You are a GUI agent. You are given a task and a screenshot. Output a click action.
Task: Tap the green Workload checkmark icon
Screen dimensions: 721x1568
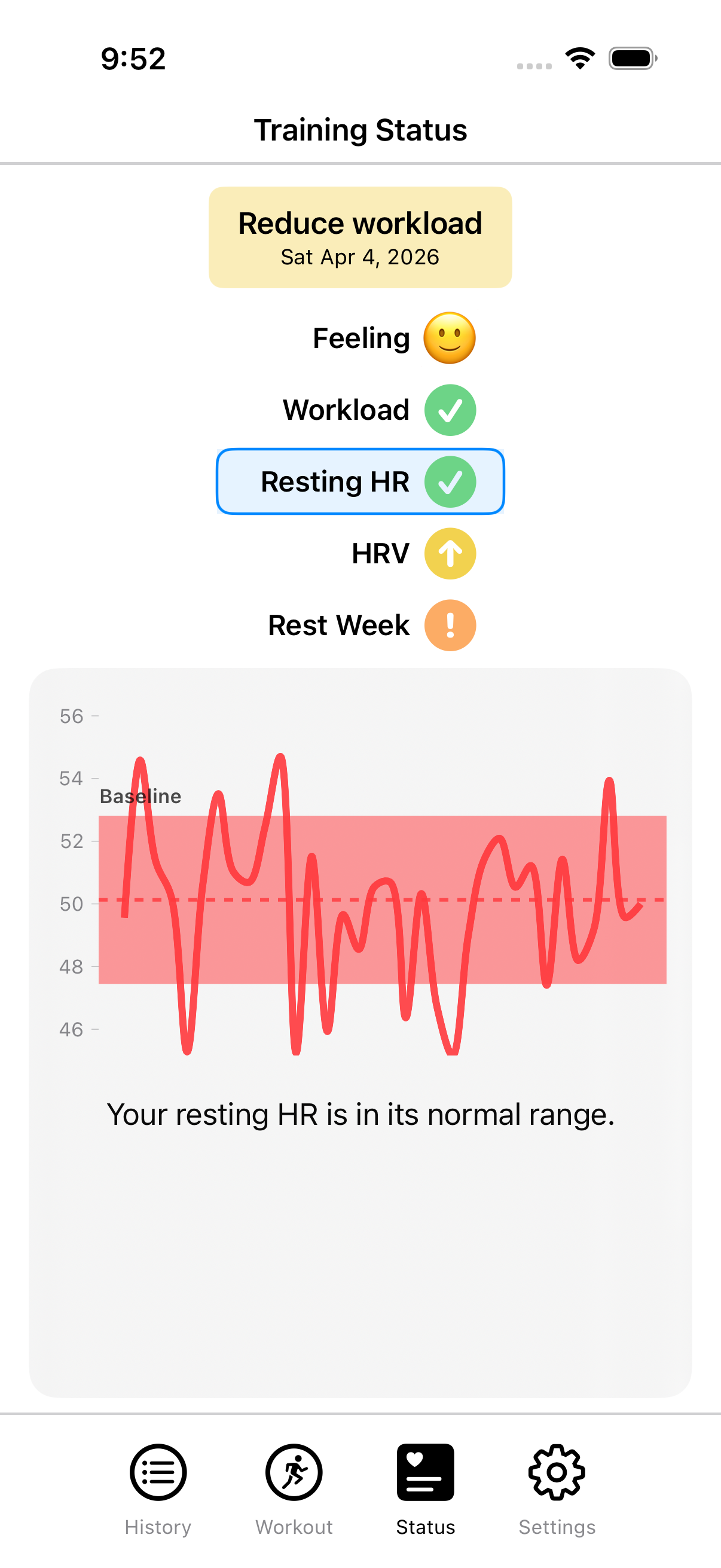coord(450,410)
